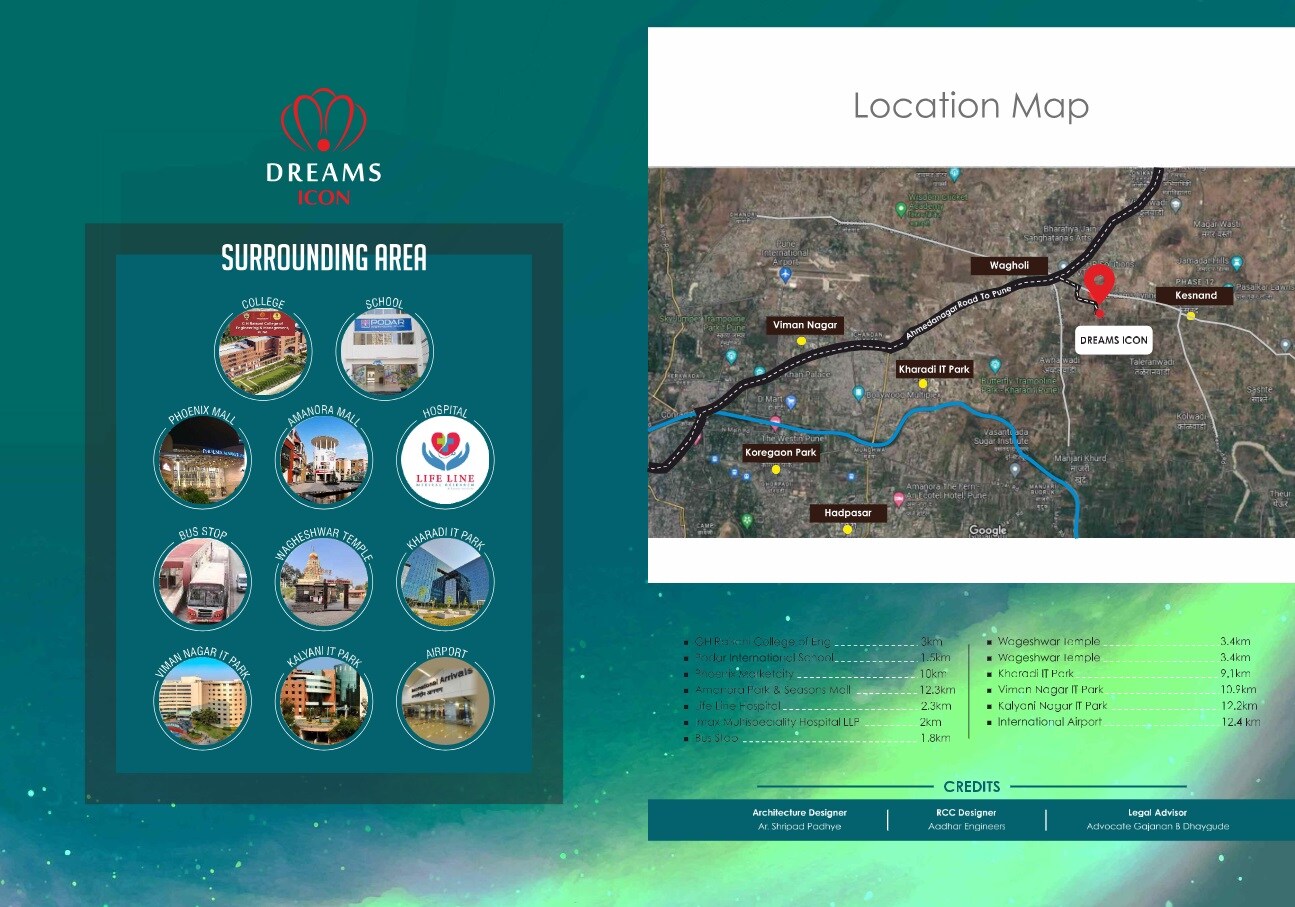The height and width of the screenshot is (907, 1295).
Task: Click the yellow dot below Viman Nagar label
Action: click(801, 341)
